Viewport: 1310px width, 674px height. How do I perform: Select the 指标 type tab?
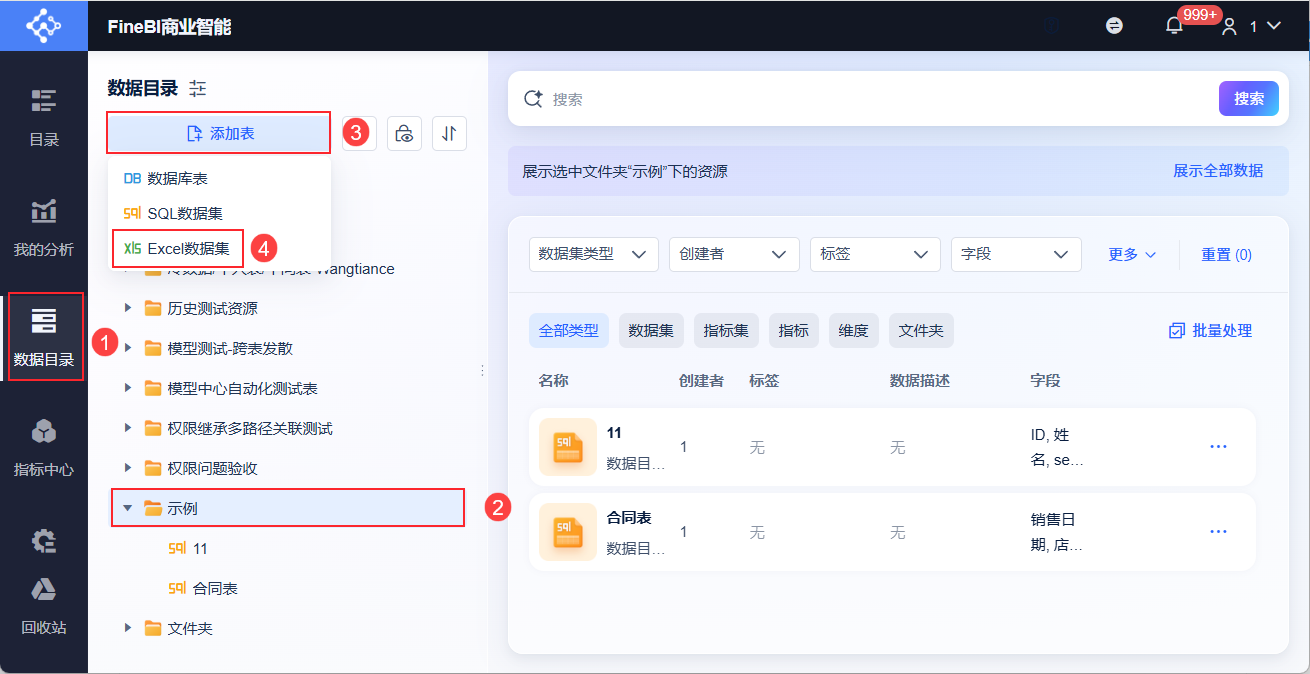tap(794, 330)
